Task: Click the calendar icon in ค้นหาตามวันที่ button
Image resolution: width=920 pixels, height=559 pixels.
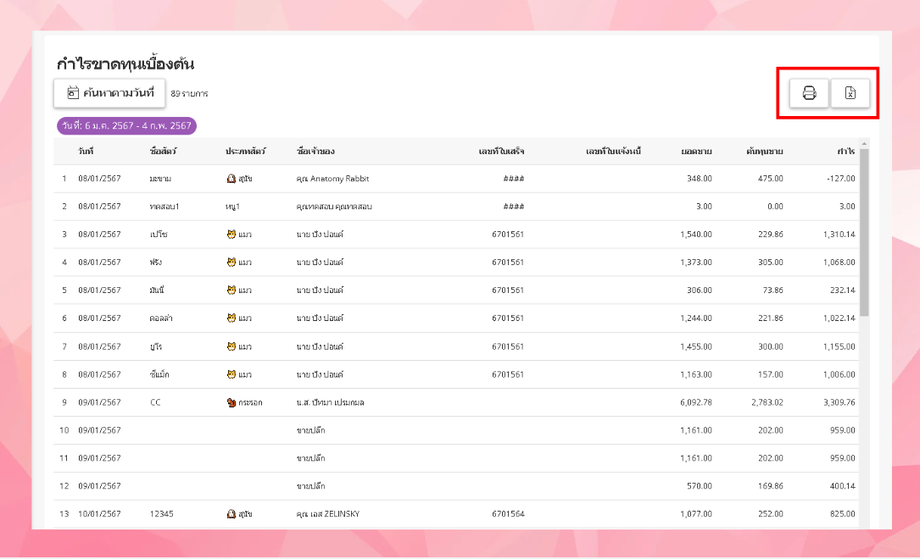Action: (x=72, y=93)
